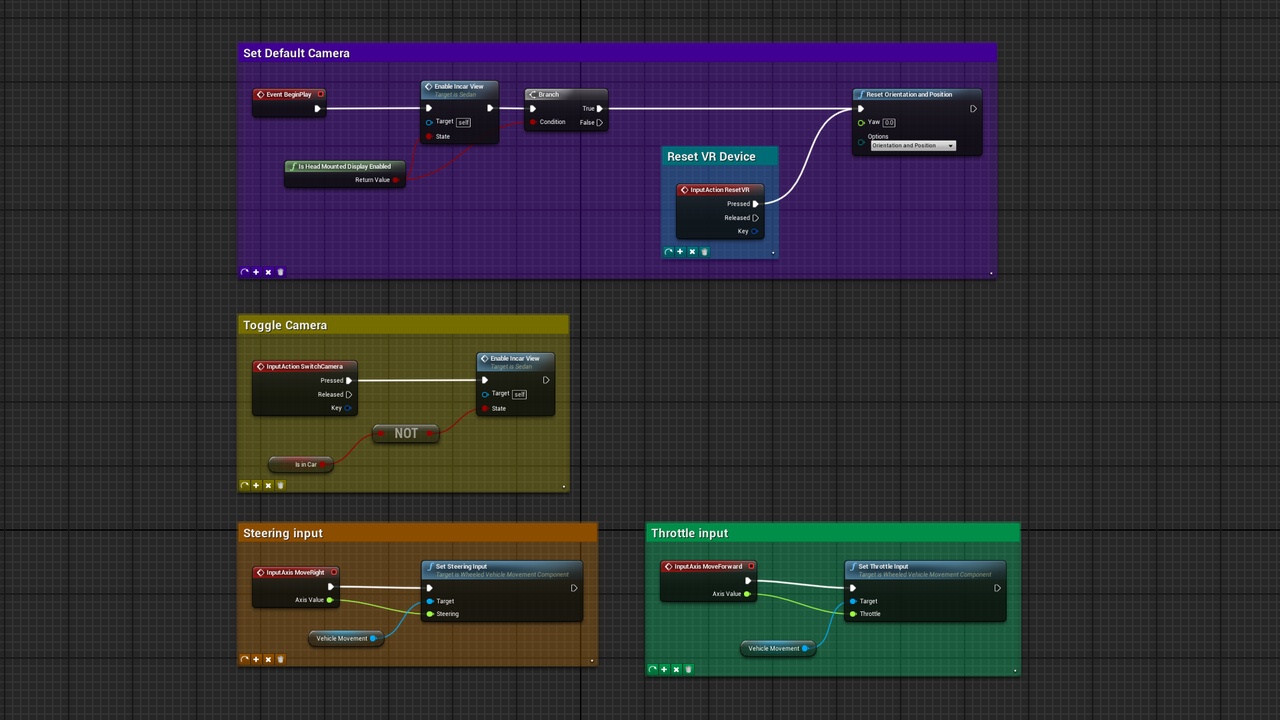This screenshot has width=1280, height=720.
Task: Click the plus icon in Set Default Camera comment
Action: [x=256, y=272]
